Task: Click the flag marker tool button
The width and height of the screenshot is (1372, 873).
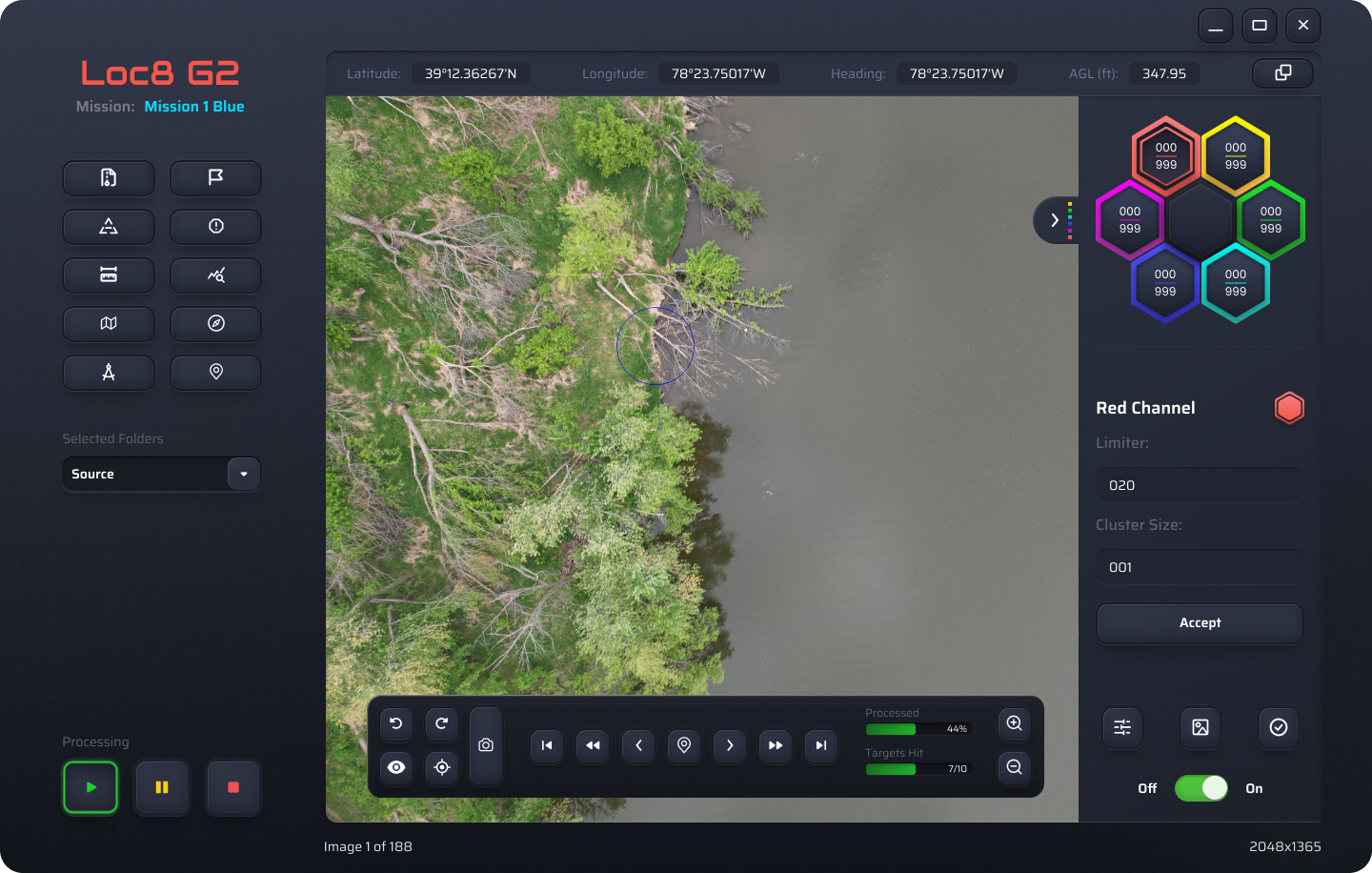Action: 215,178
